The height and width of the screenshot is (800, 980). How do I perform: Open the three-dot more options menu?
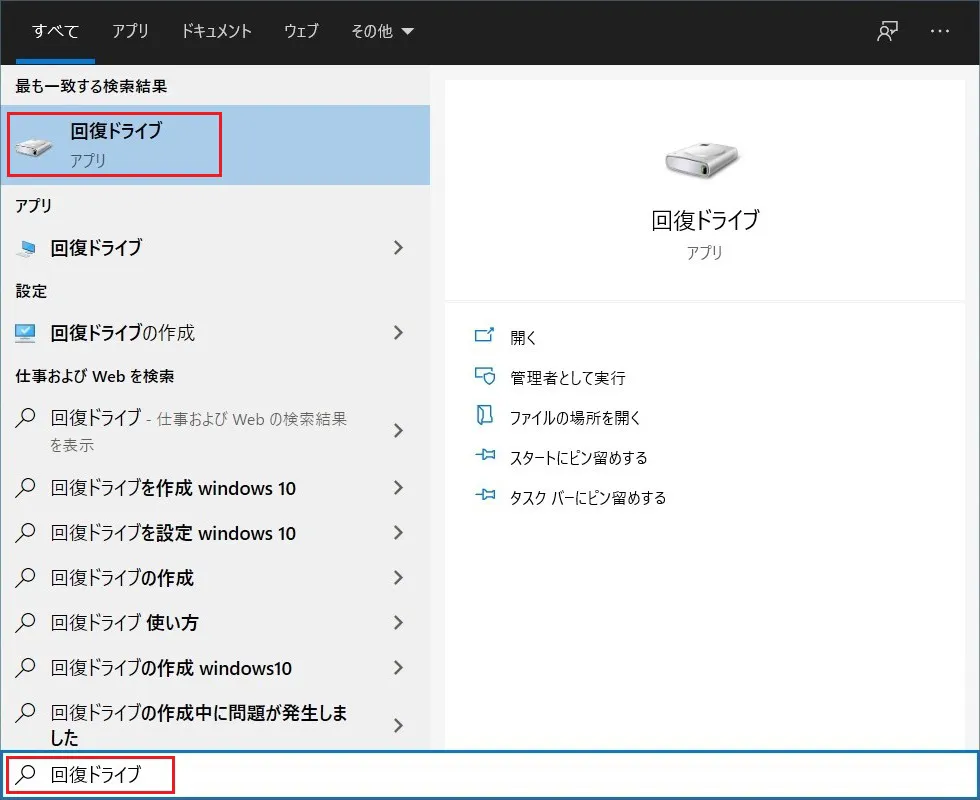[939, 31]
